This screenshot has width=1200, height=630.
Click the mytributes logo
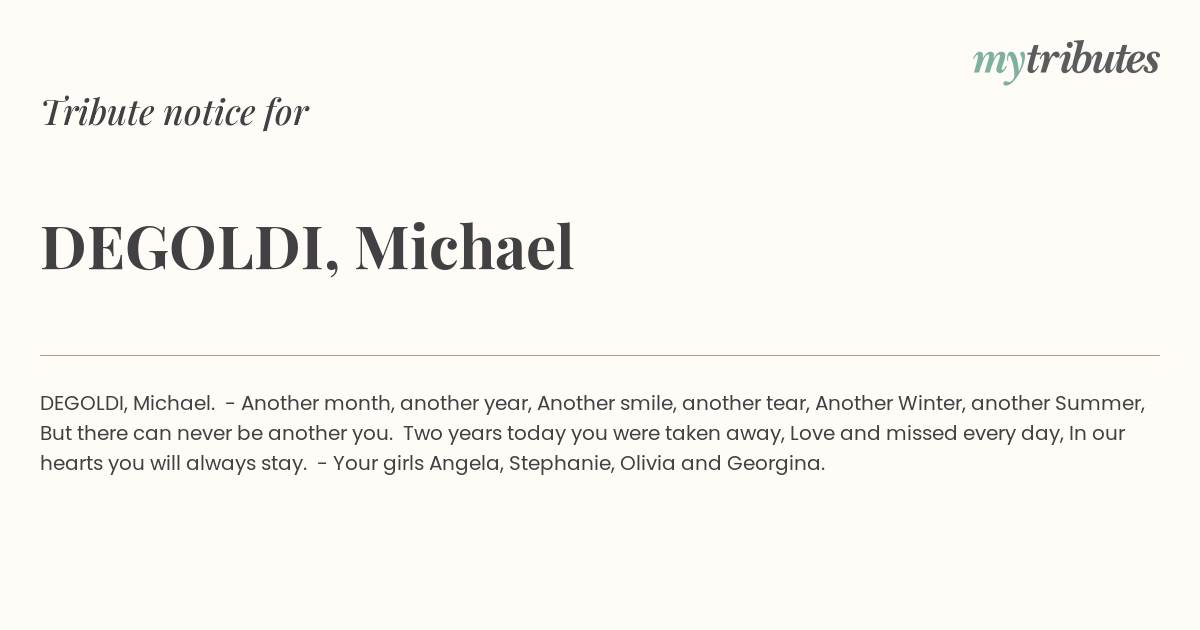[x=1066, y=61]
